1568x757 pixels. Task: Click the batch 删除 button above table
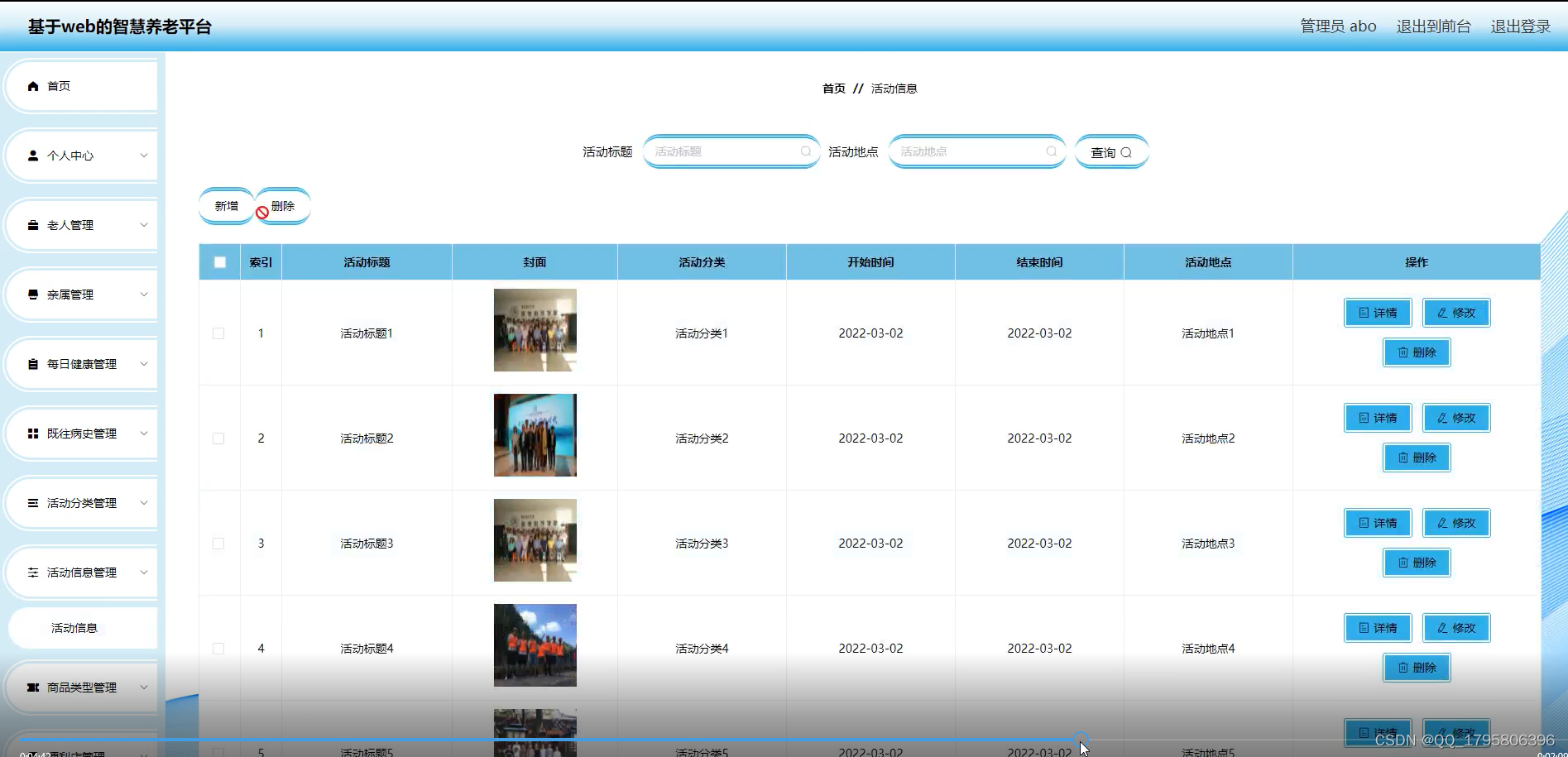[283, 206]
